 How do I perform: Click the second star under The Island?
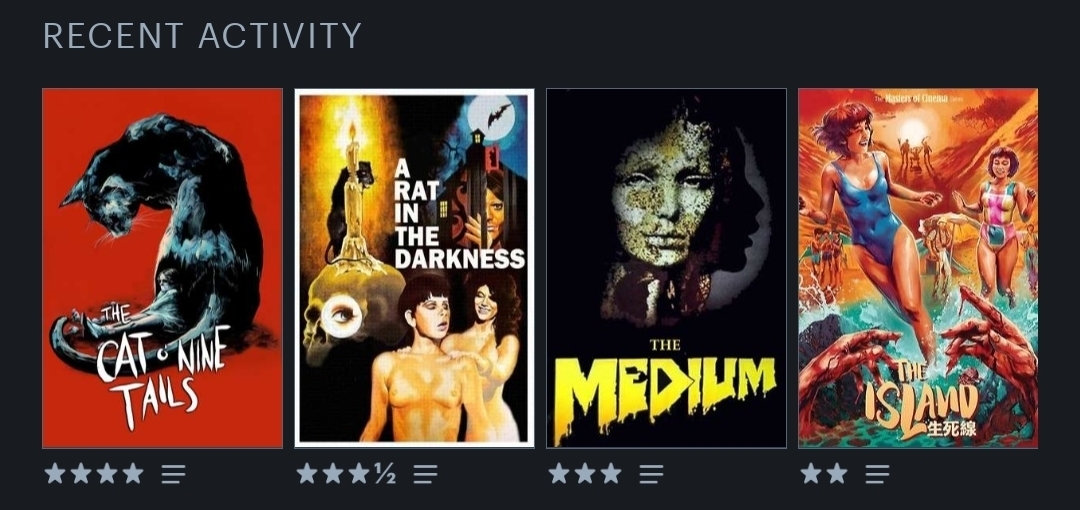click(837, 473)
